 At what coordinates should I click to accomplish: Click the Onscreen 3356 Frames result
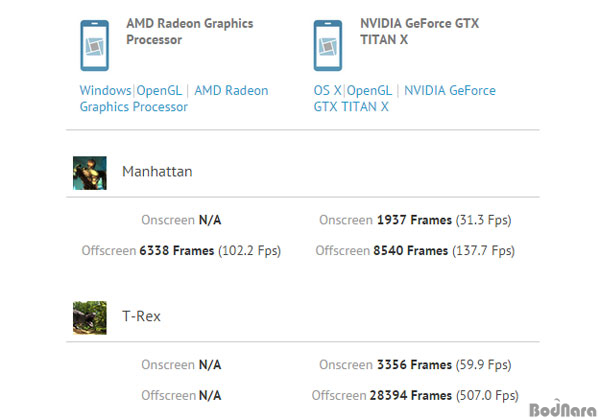click(413, 365)
